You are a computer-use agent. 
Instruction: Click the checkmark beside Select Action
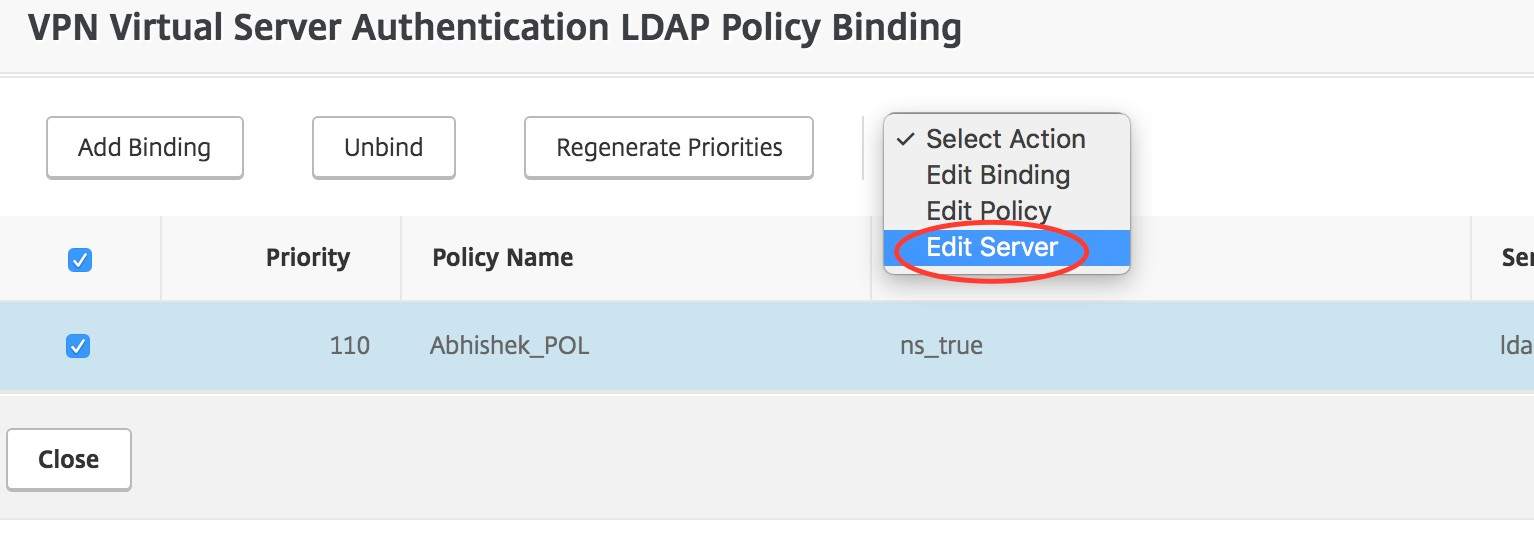coord(906,139)
